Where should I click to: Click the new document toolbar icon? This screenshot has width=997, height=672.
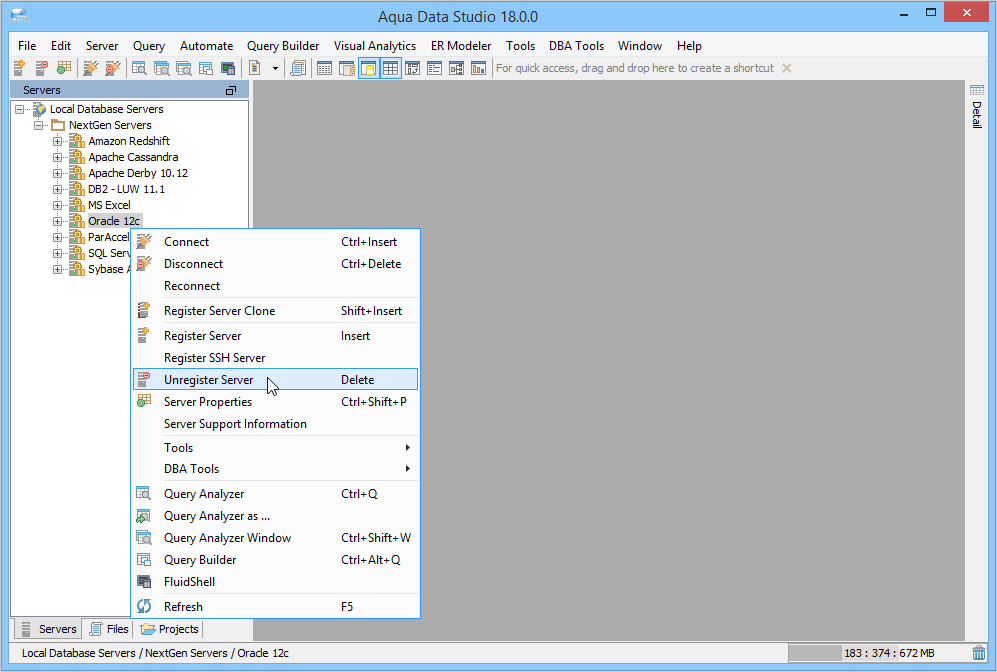[255, 68]
